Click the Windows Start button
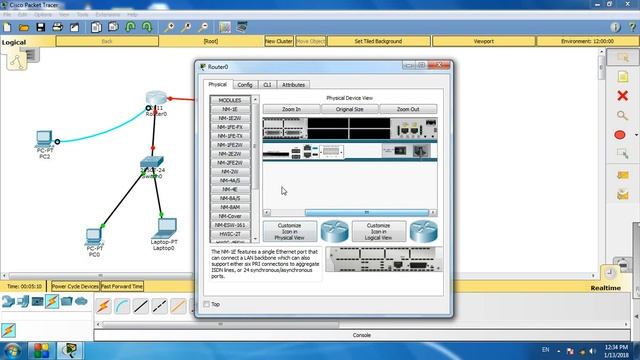The image size is (640, 360). tap(12, 351)
